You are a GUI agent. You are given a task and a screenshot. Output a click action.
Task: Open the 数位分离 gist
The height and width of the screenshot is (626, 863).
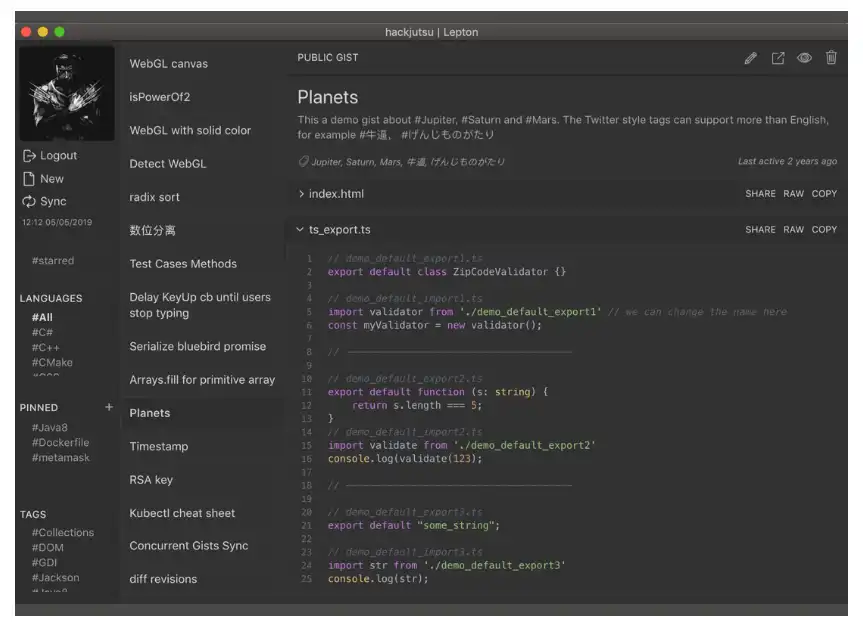152,230
